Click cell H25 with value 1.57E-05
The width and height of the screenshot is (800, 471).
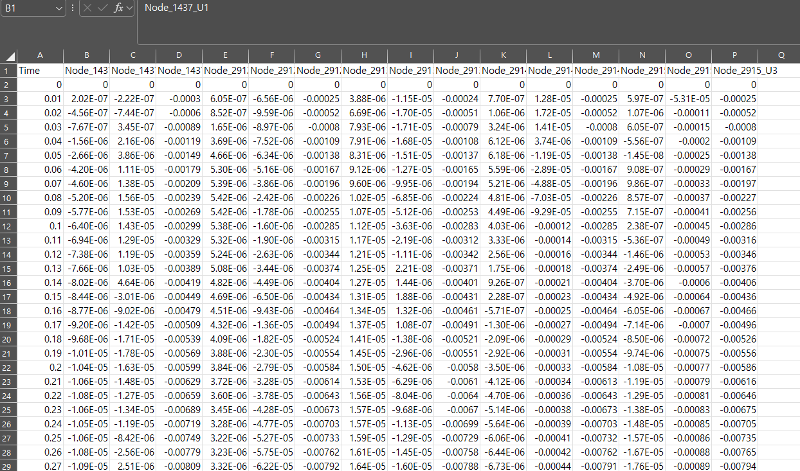(364, 410)
